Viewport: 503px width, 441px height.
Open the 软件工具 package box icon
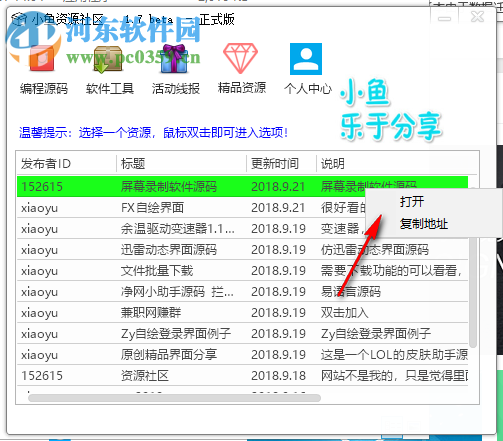point(108,59)
